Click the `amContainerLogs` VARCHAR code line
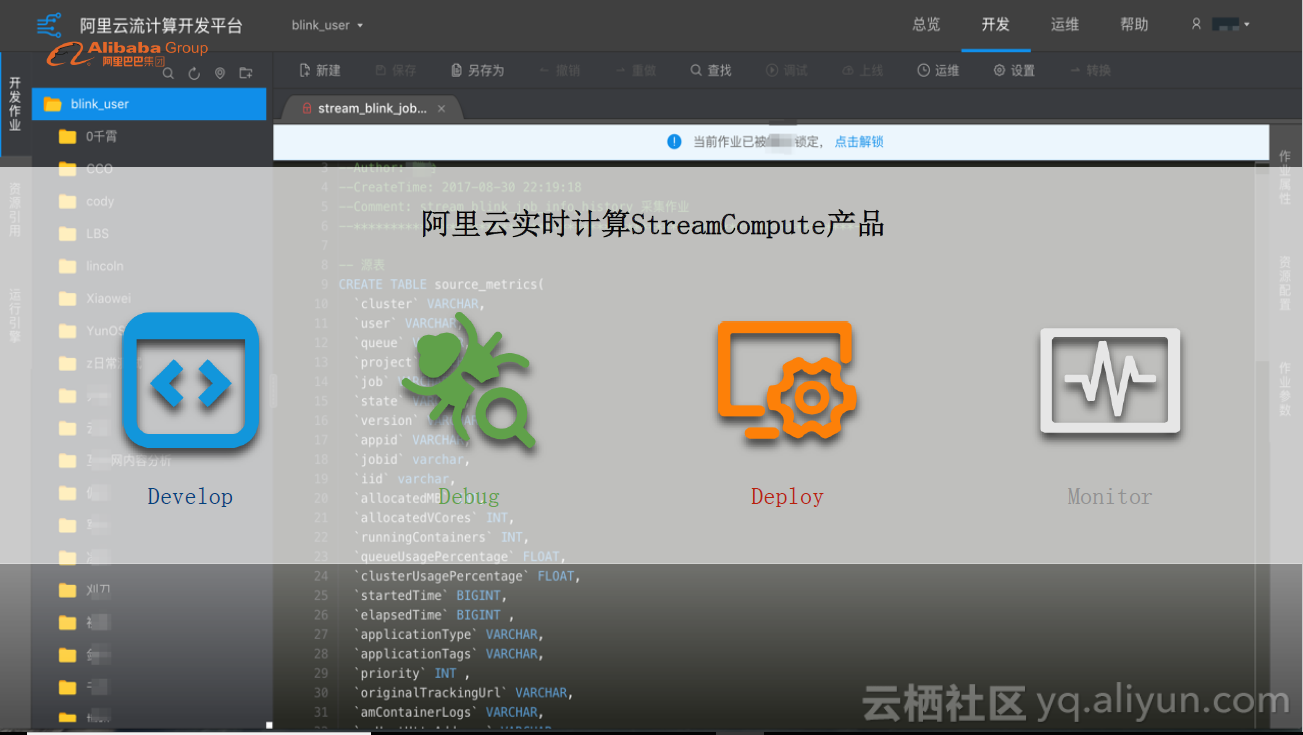Viewport: 1303px width, 735px height. click(448, 713)
